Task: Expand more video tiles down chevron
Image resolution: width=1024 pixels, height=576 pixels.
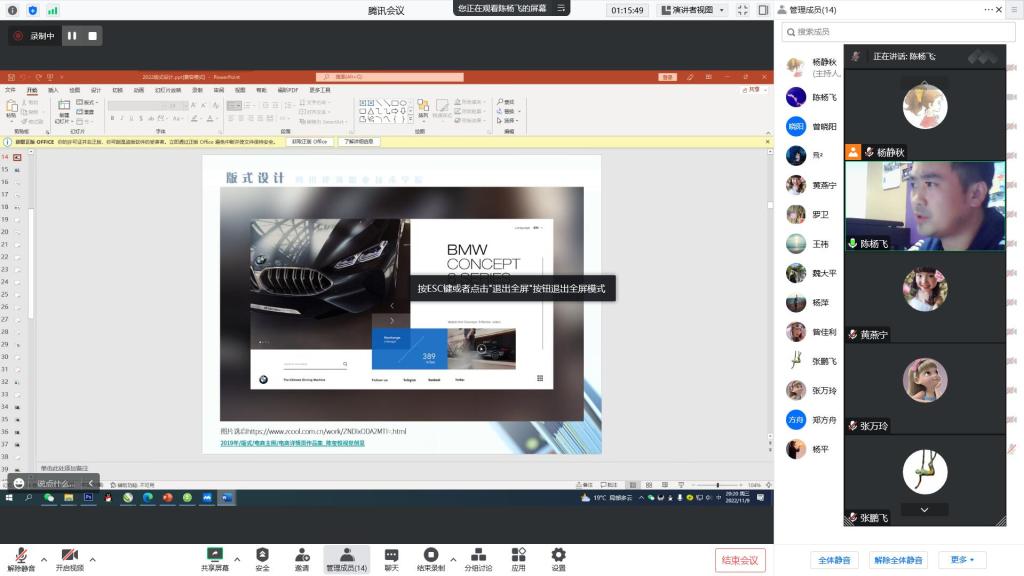Action: coord(924,509)
